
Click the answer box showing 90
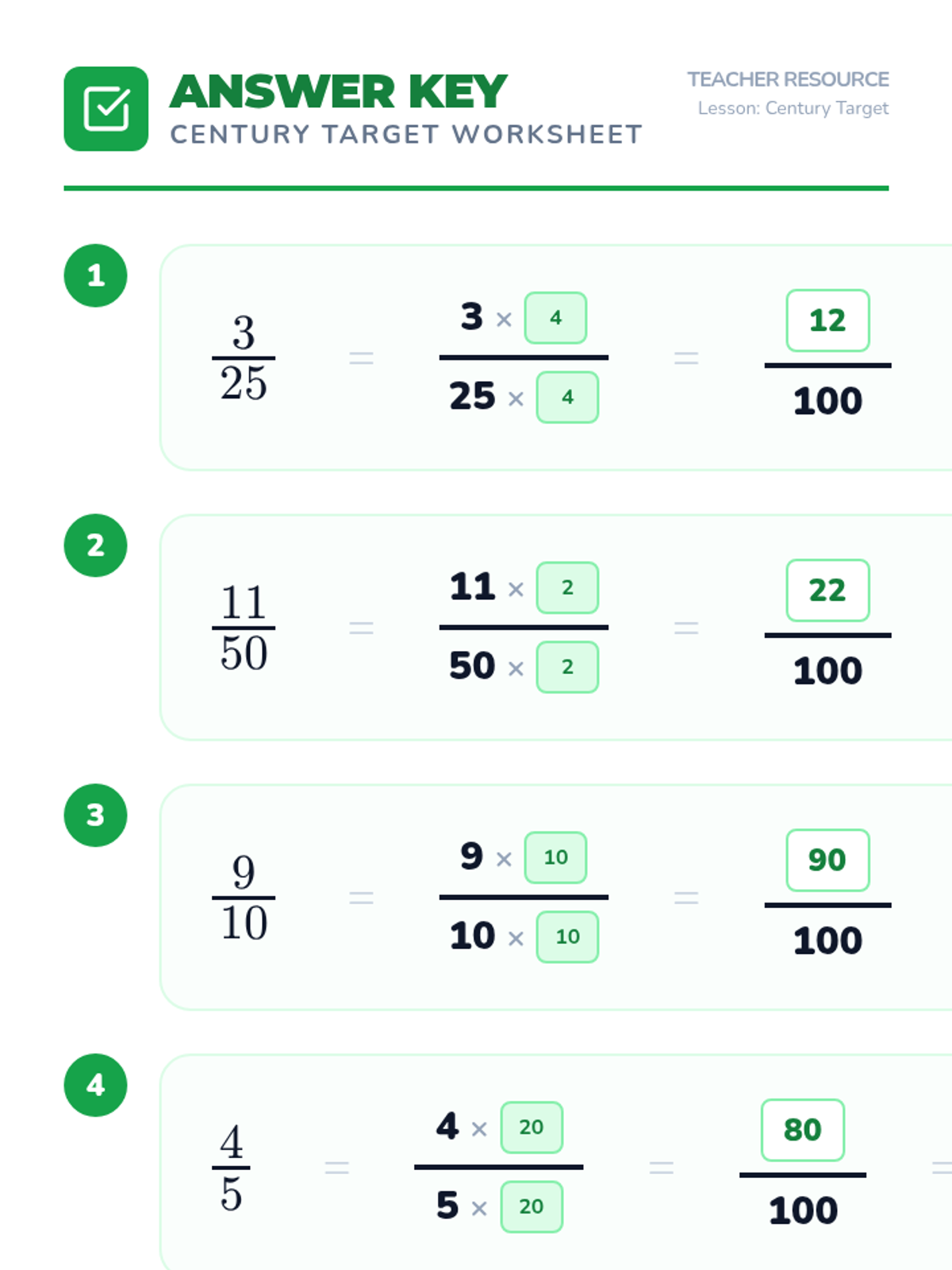[x=827, y=860]
